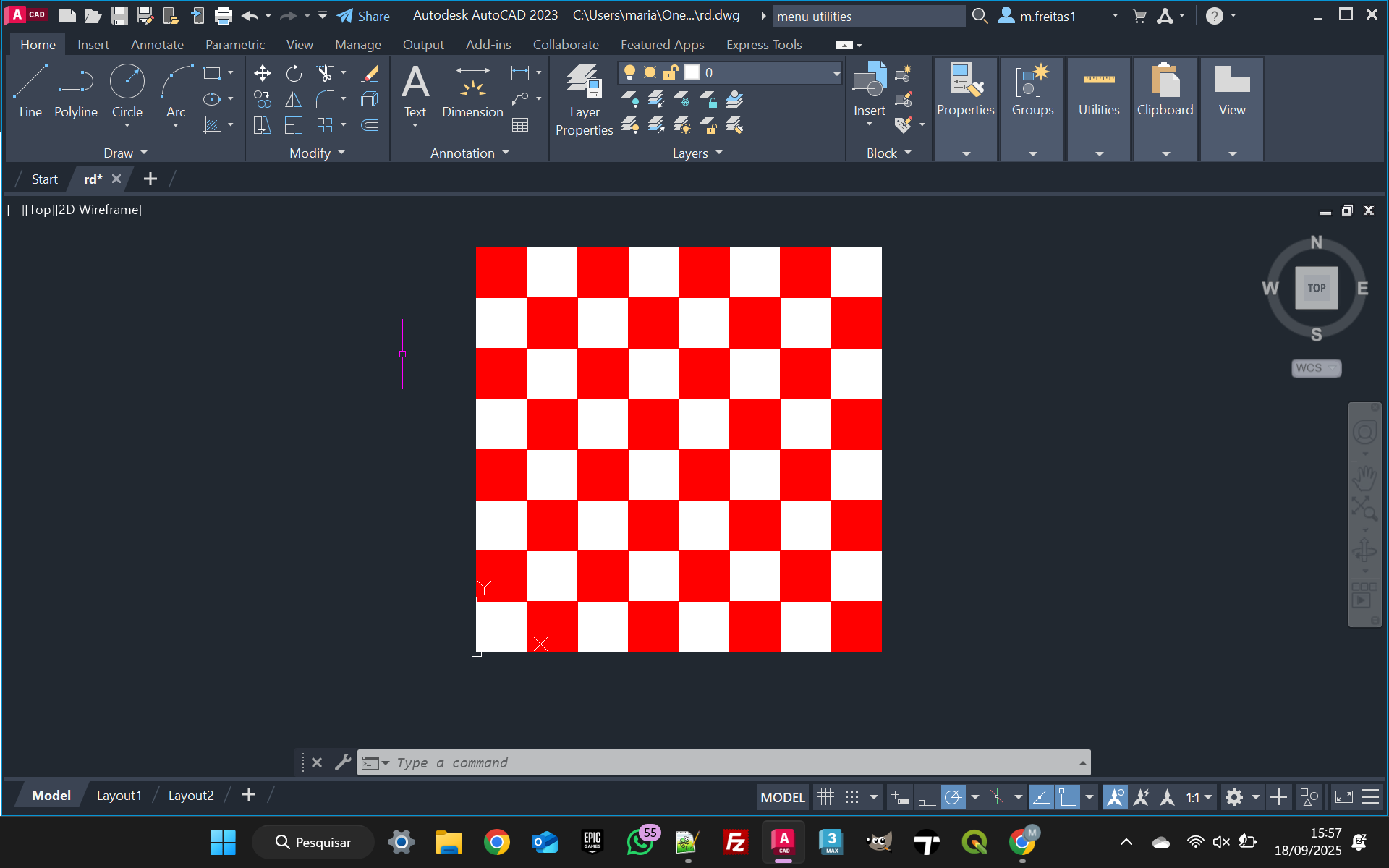Switch to the Annotate ribbon tab

[x=157, y=45]
